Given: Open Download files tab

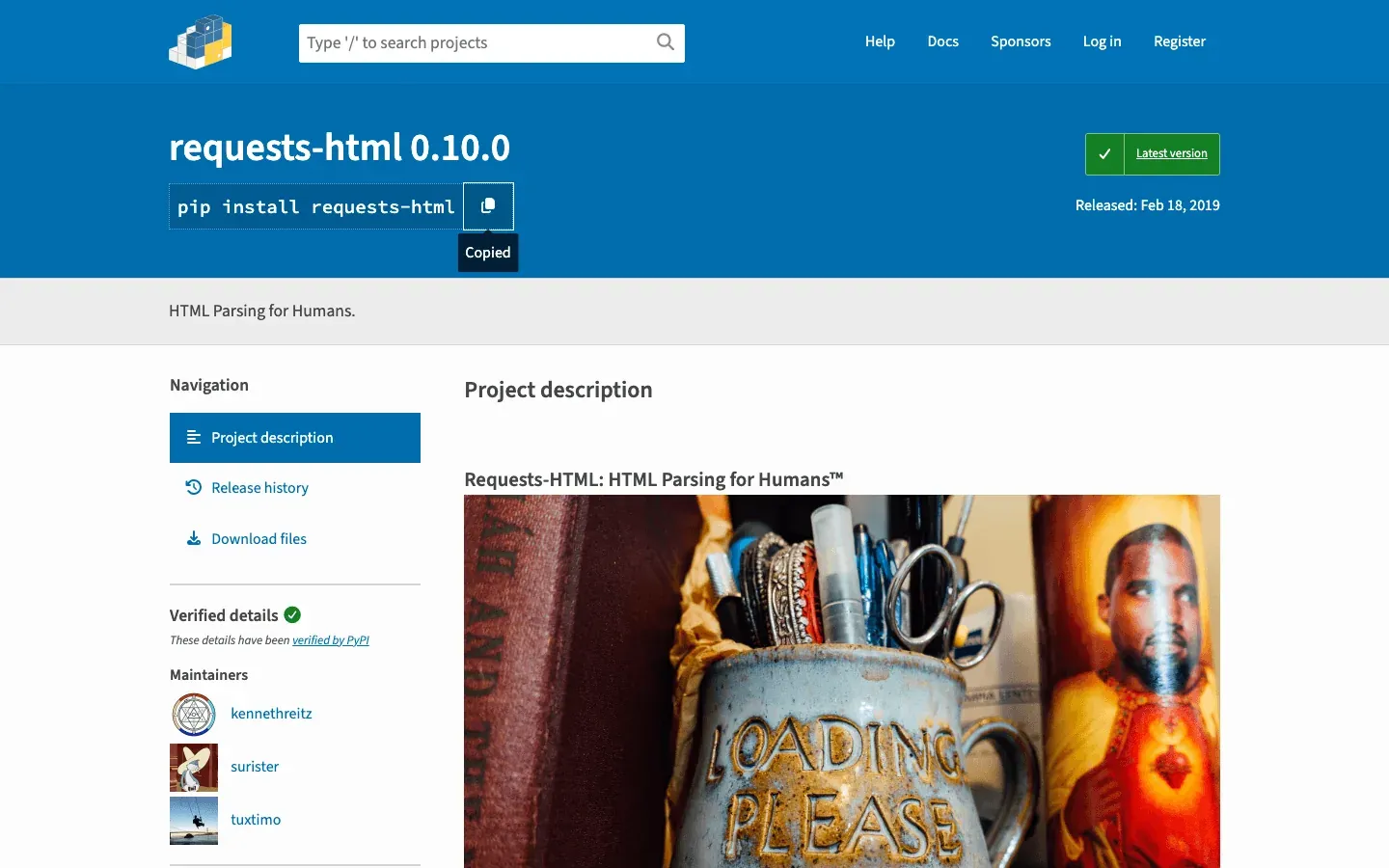Looking at the screenshot, I should pyautogui.click(x=295, y=539).
